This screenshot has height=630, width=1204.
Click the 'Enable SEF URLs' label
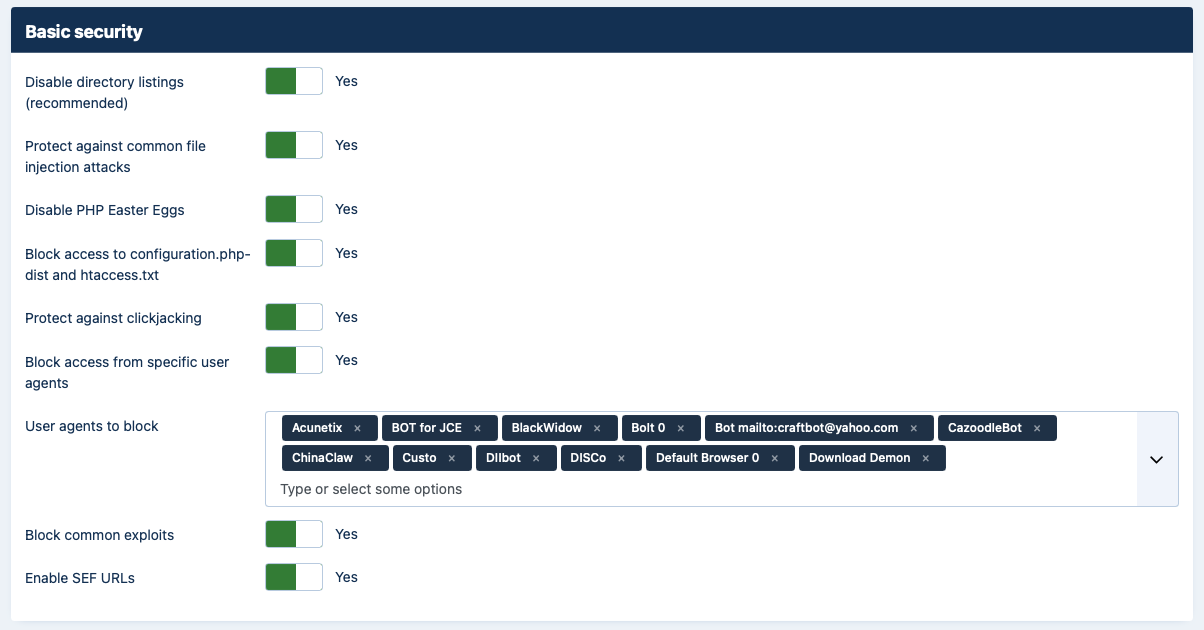pos(80,578)
